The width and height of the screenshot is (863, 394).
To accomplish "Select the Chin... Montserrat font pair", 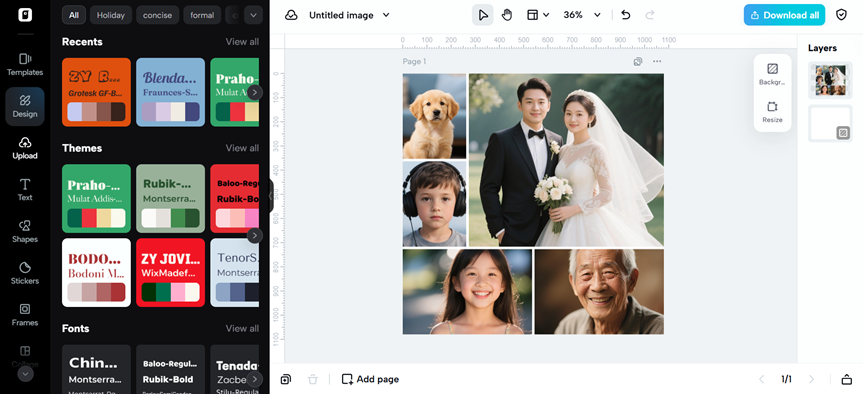I will 96,369.
